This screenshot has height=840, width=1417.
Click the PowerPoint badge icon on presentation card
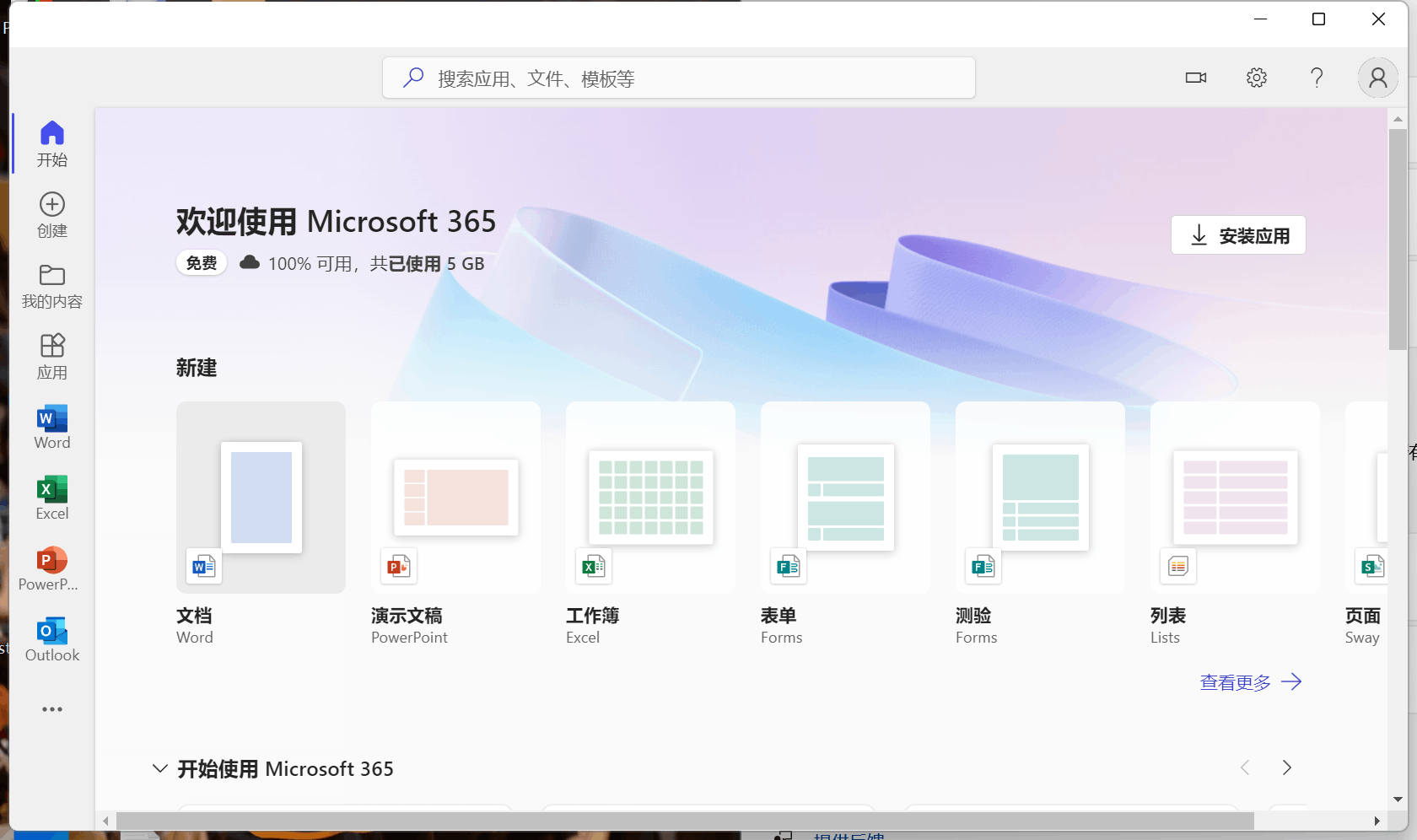pyautogui.click(x=398, y=567)
